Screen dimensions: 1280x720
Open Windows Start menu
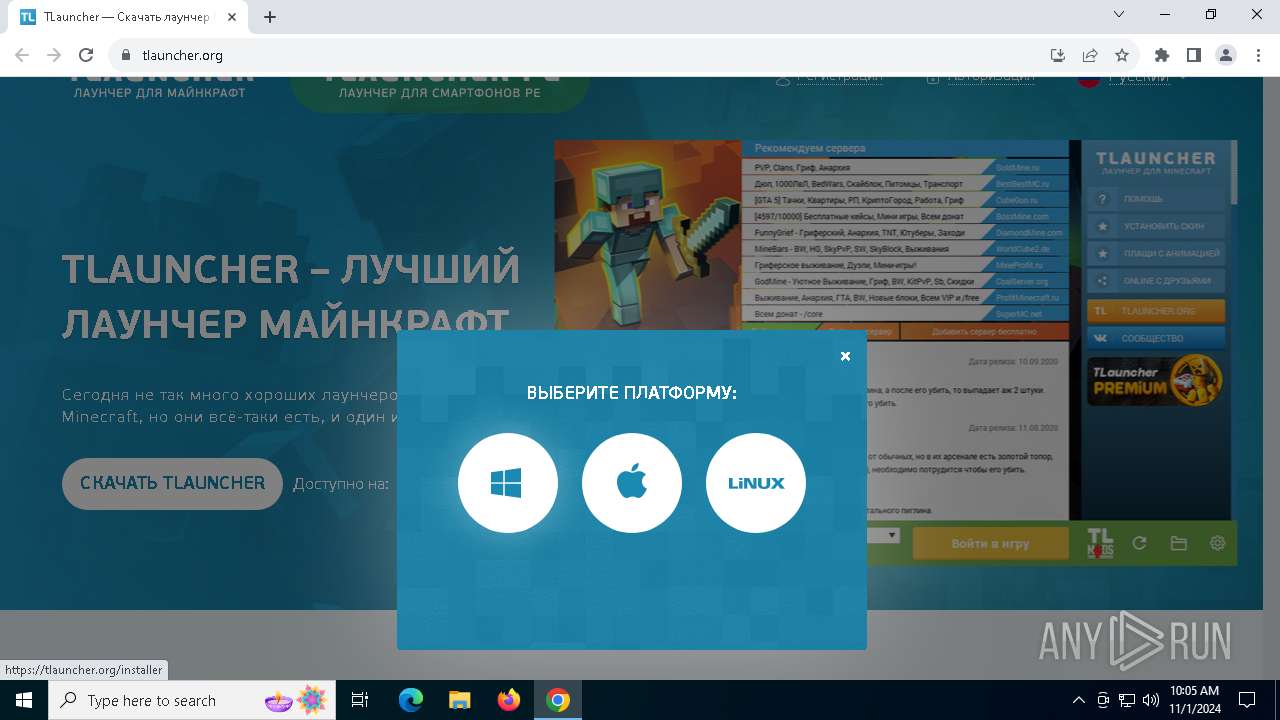[x=24, y=700]
